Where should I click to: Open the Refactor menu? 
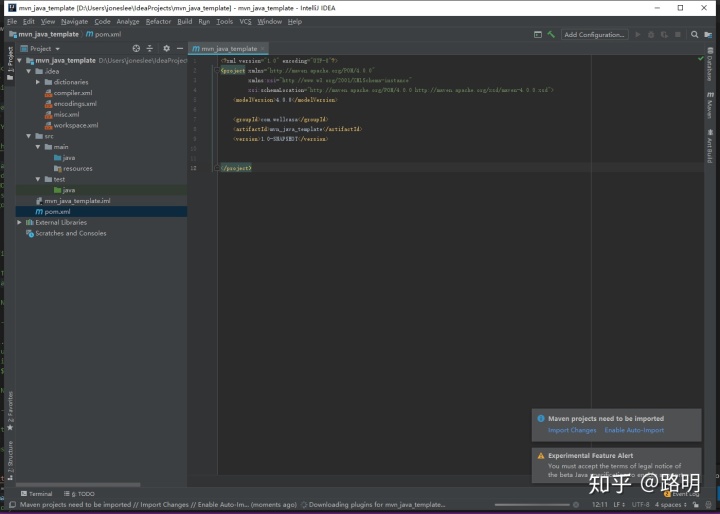click(158, 22)
